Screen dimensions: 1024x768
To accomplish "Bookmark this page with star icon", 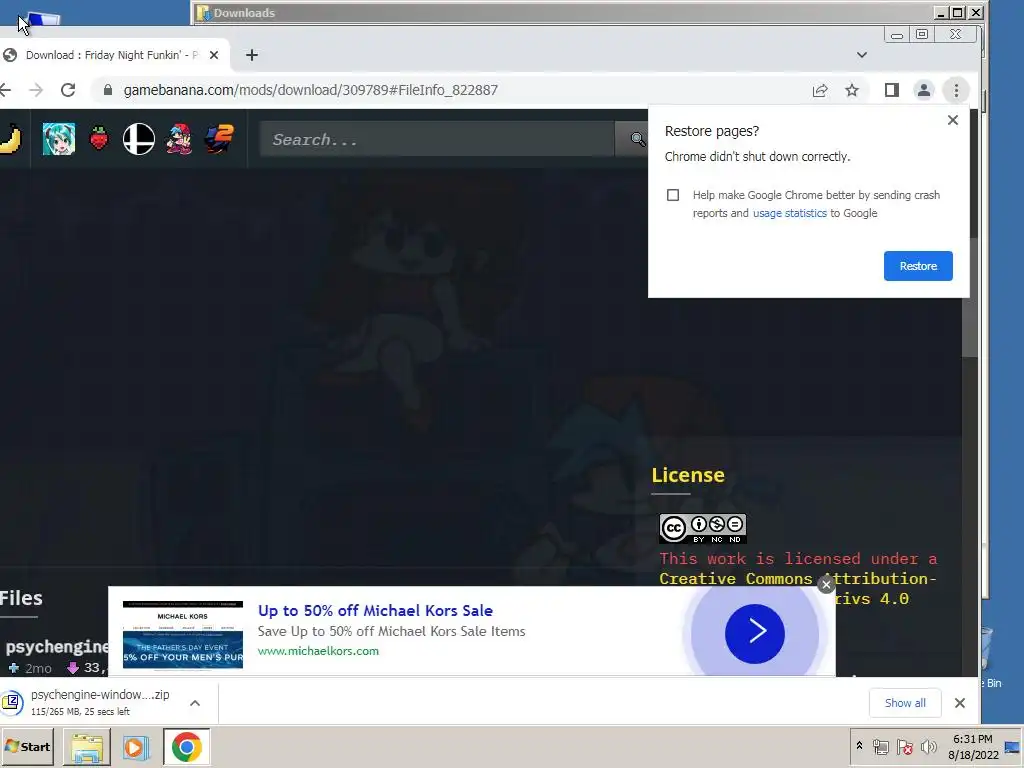I will tap(852, 90).
